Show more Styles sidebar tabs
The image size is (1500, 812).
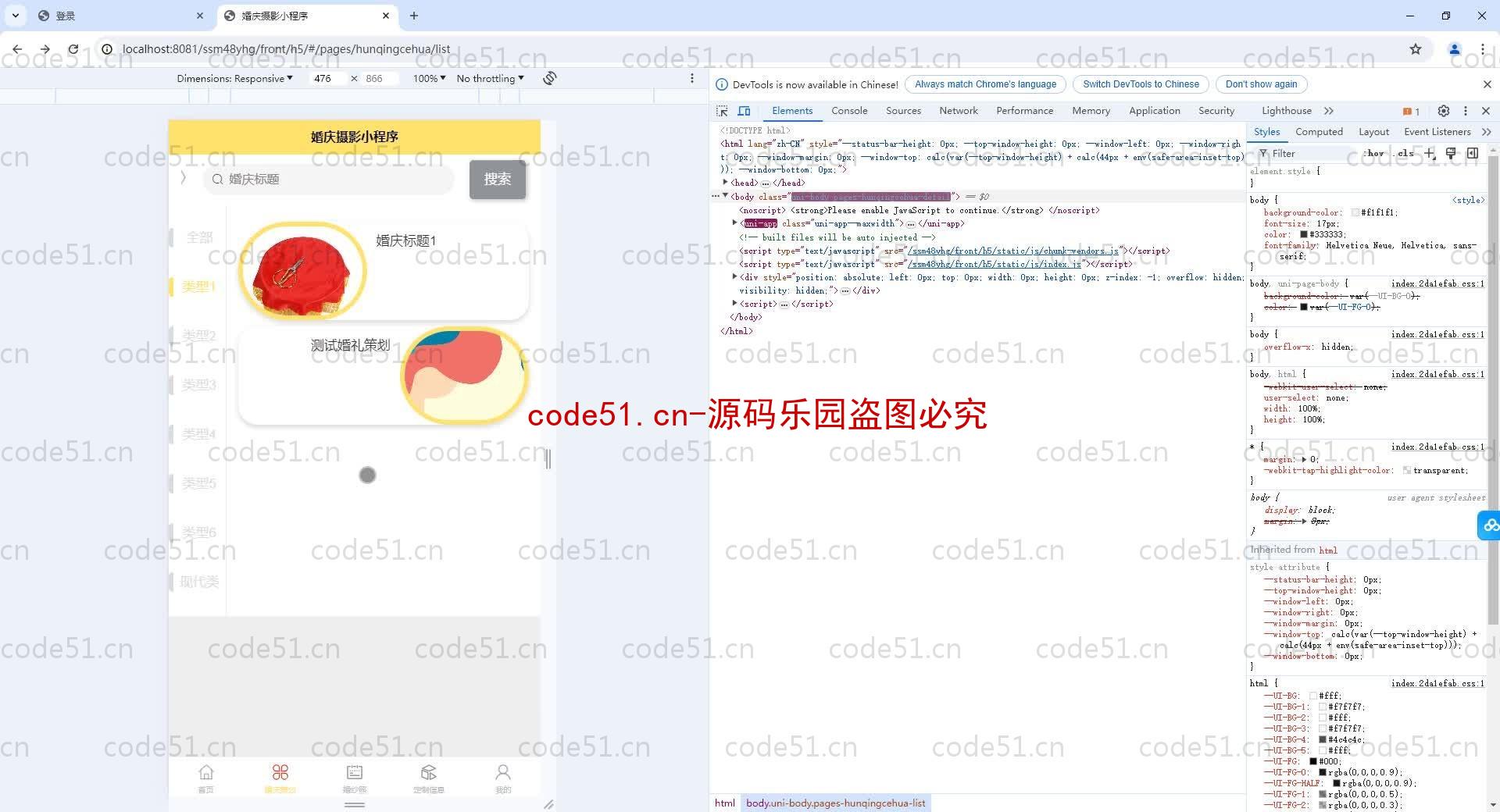pyautogui.click(x=1486, y=132)
